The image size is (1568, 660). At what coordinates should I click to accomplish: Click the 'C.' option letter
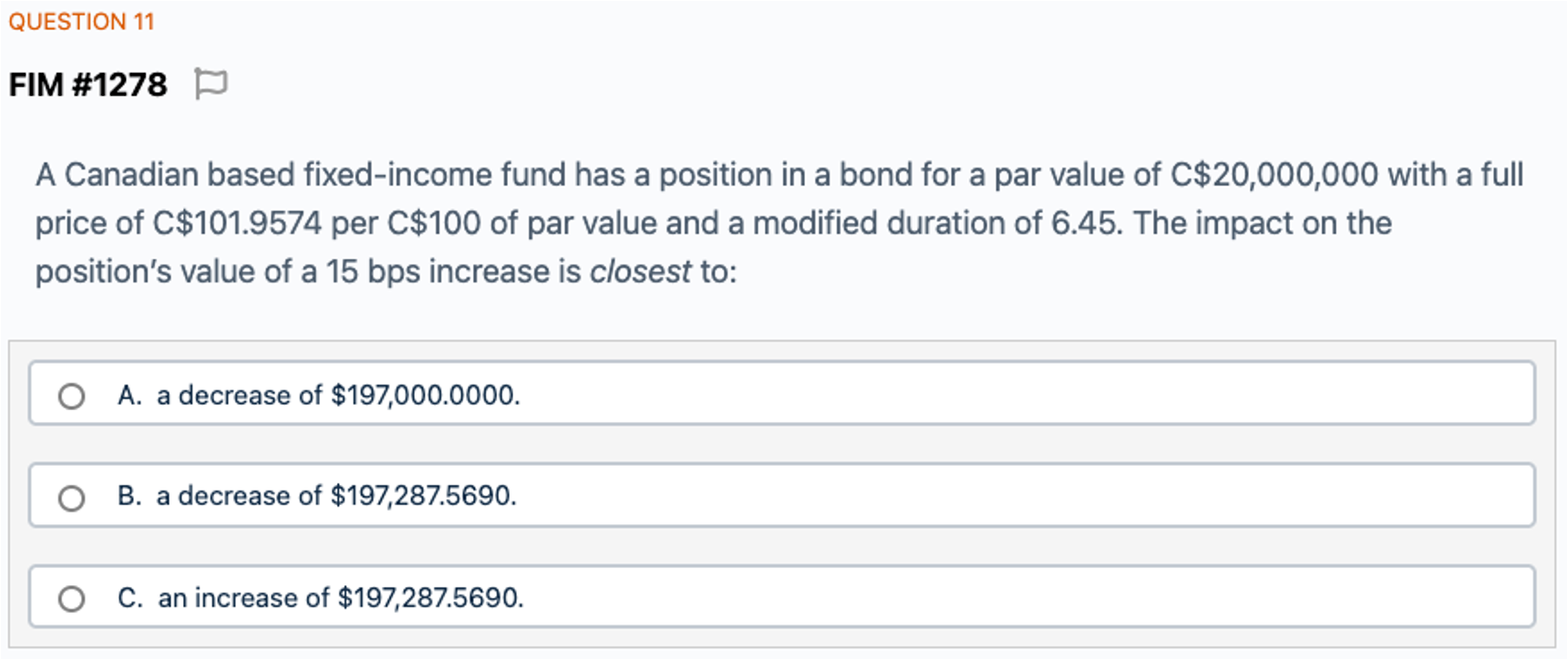coord(130,598)
